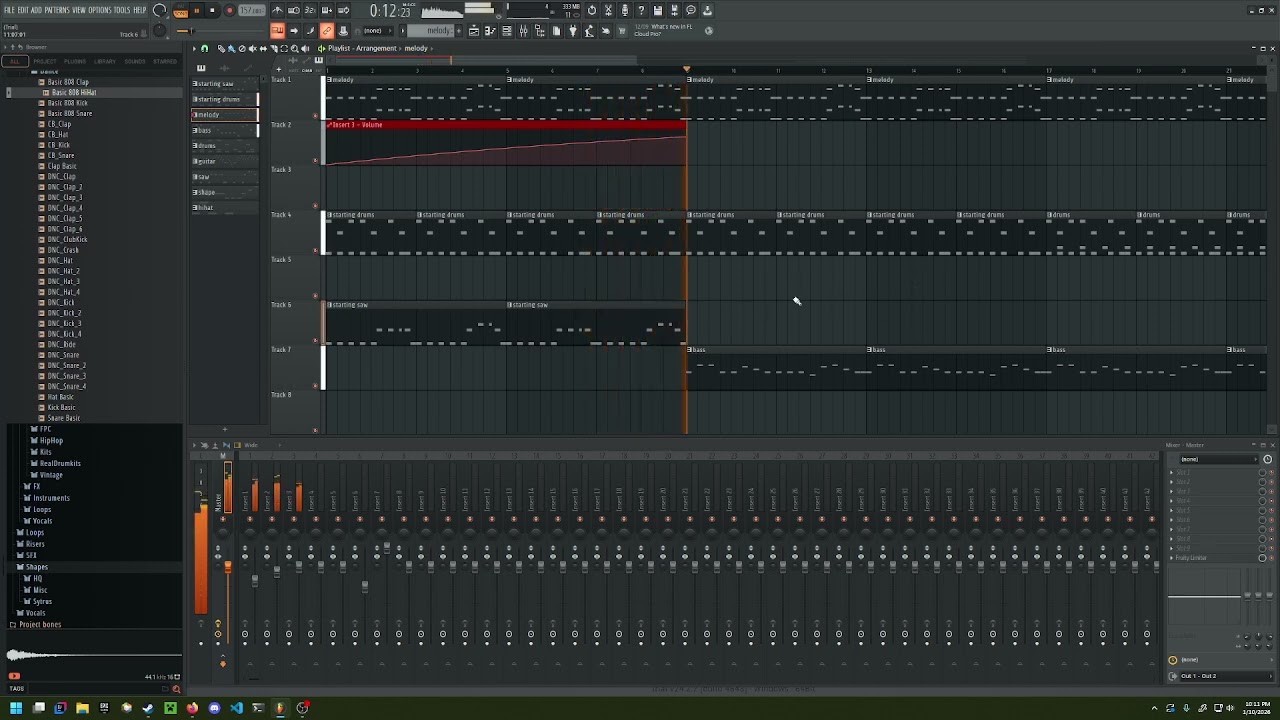
Task: Click the pause playback button
Action: [197, 10]
